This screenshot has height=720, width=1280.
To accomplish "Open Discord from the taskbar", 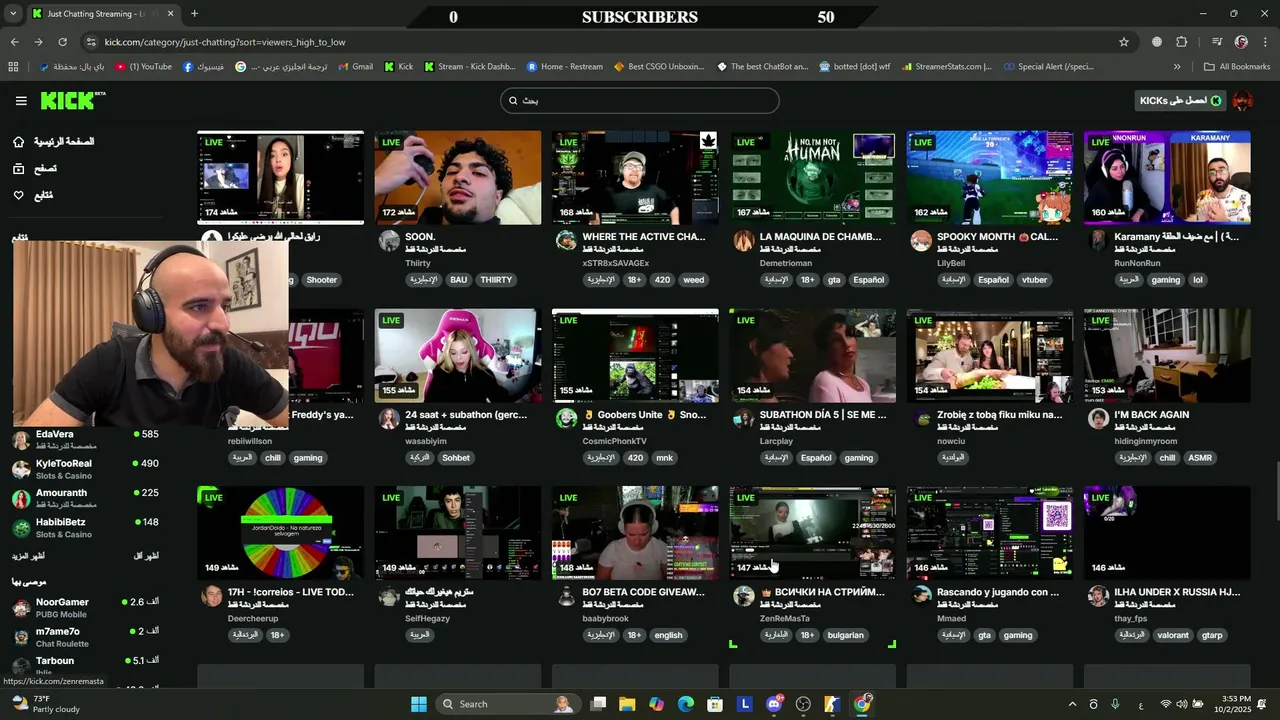I will click(x=774, y=704).
